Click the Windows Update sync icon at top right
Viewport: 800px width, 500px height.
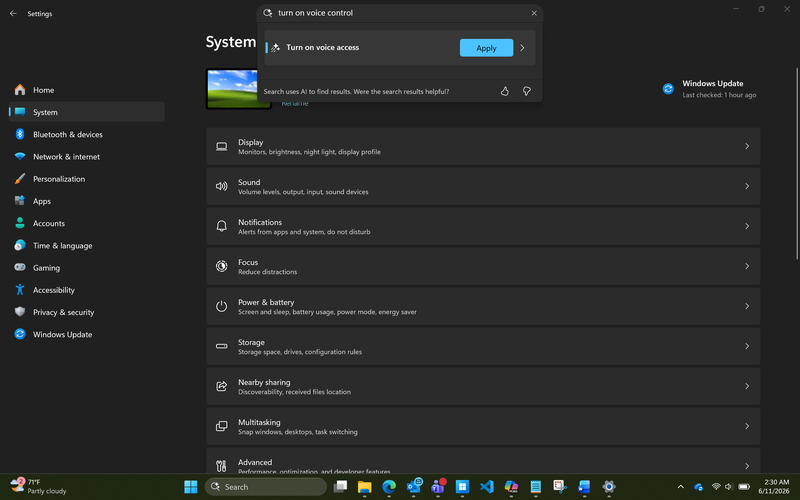tap(668, 89)
